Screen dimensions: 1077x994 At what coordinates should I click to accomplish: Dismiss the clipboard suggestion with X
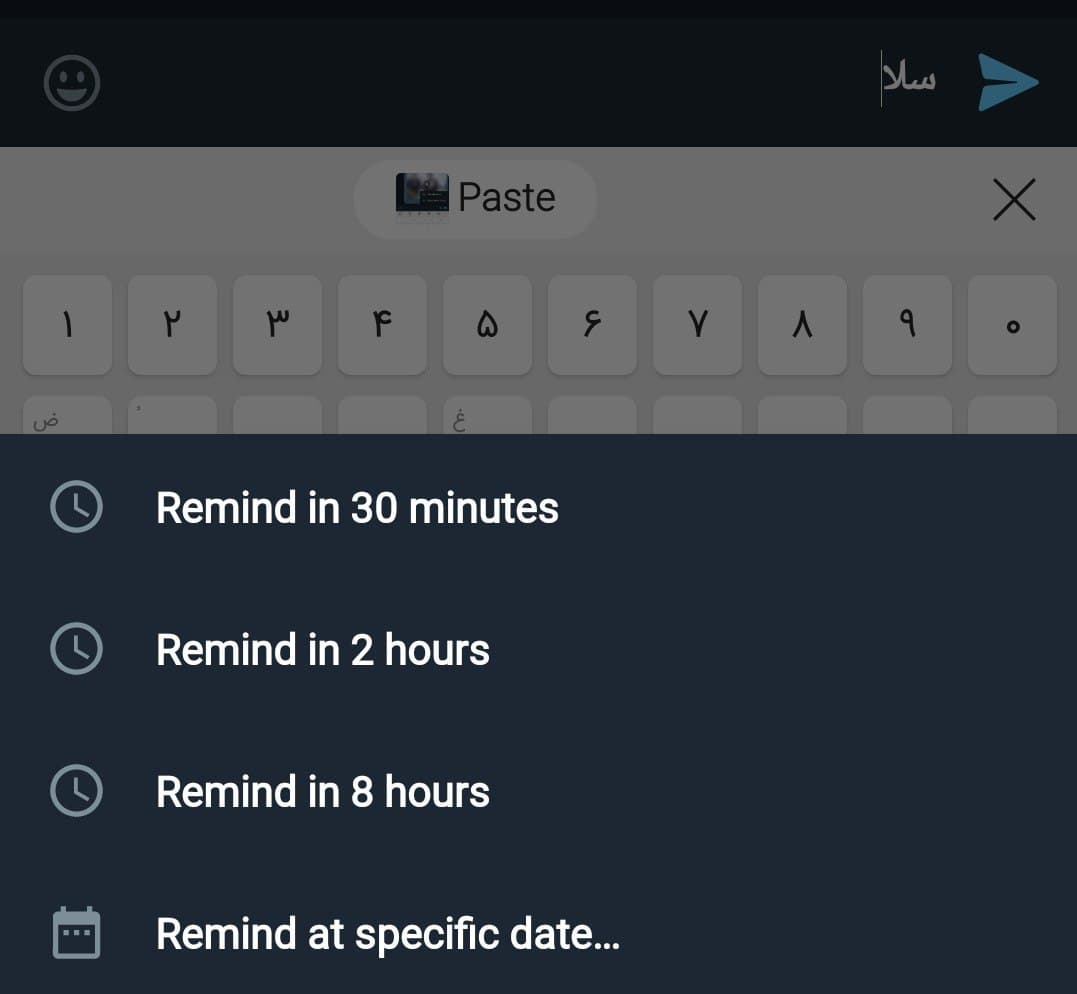pos(1014,200)
